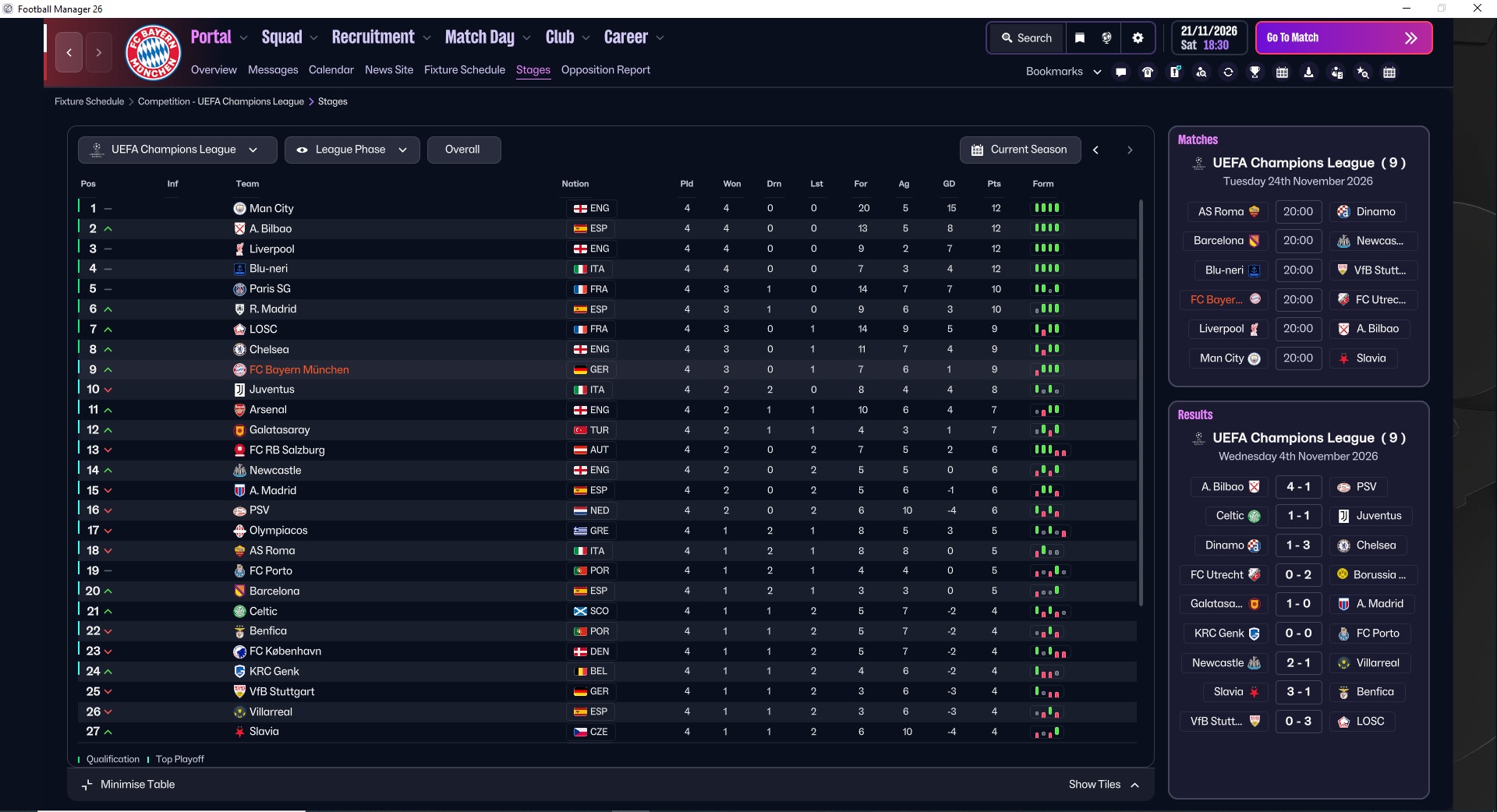Screen dimensions: 1497x812
Task: Open the shirt tactics bookmark icon
Action: pos(1148,72)
